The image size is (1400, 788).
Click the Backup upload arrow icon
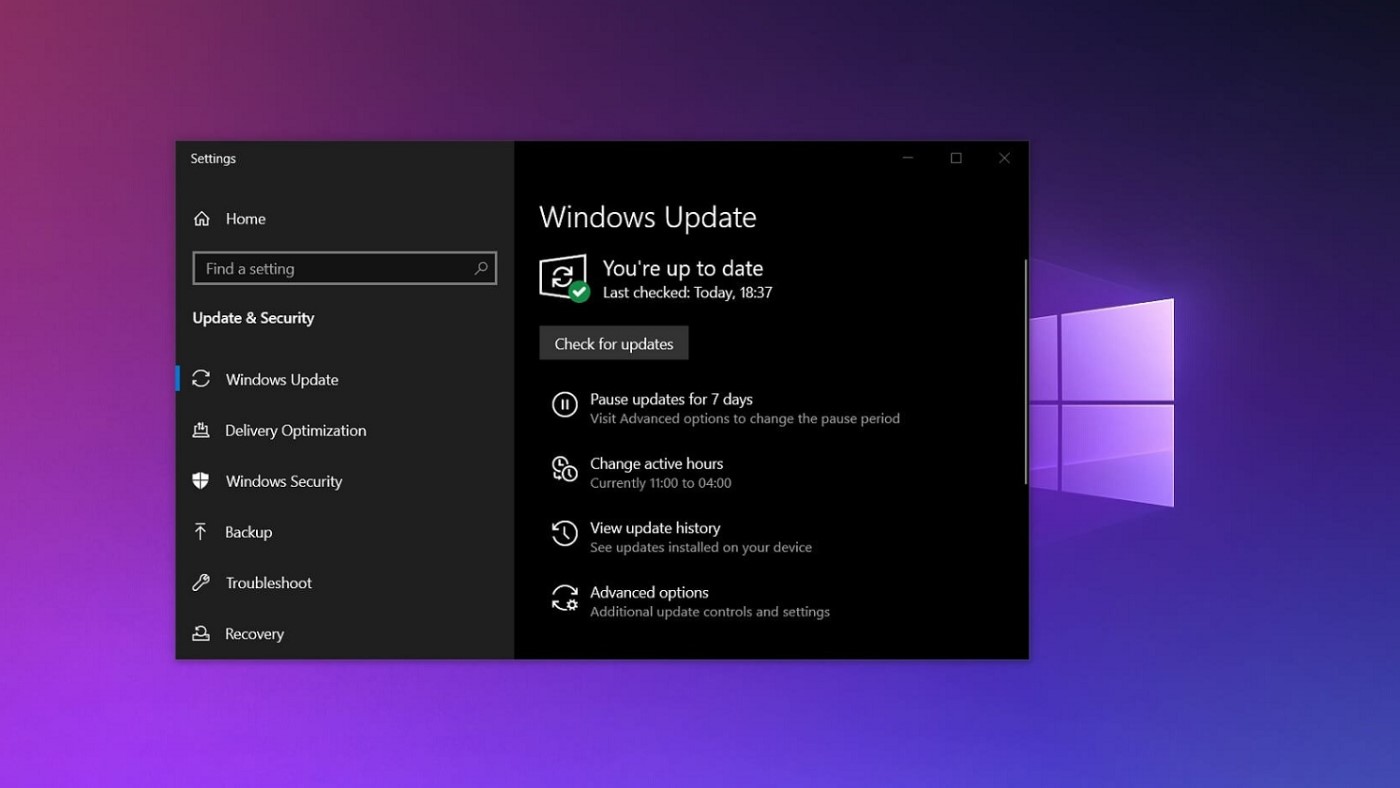coord(201,532)
